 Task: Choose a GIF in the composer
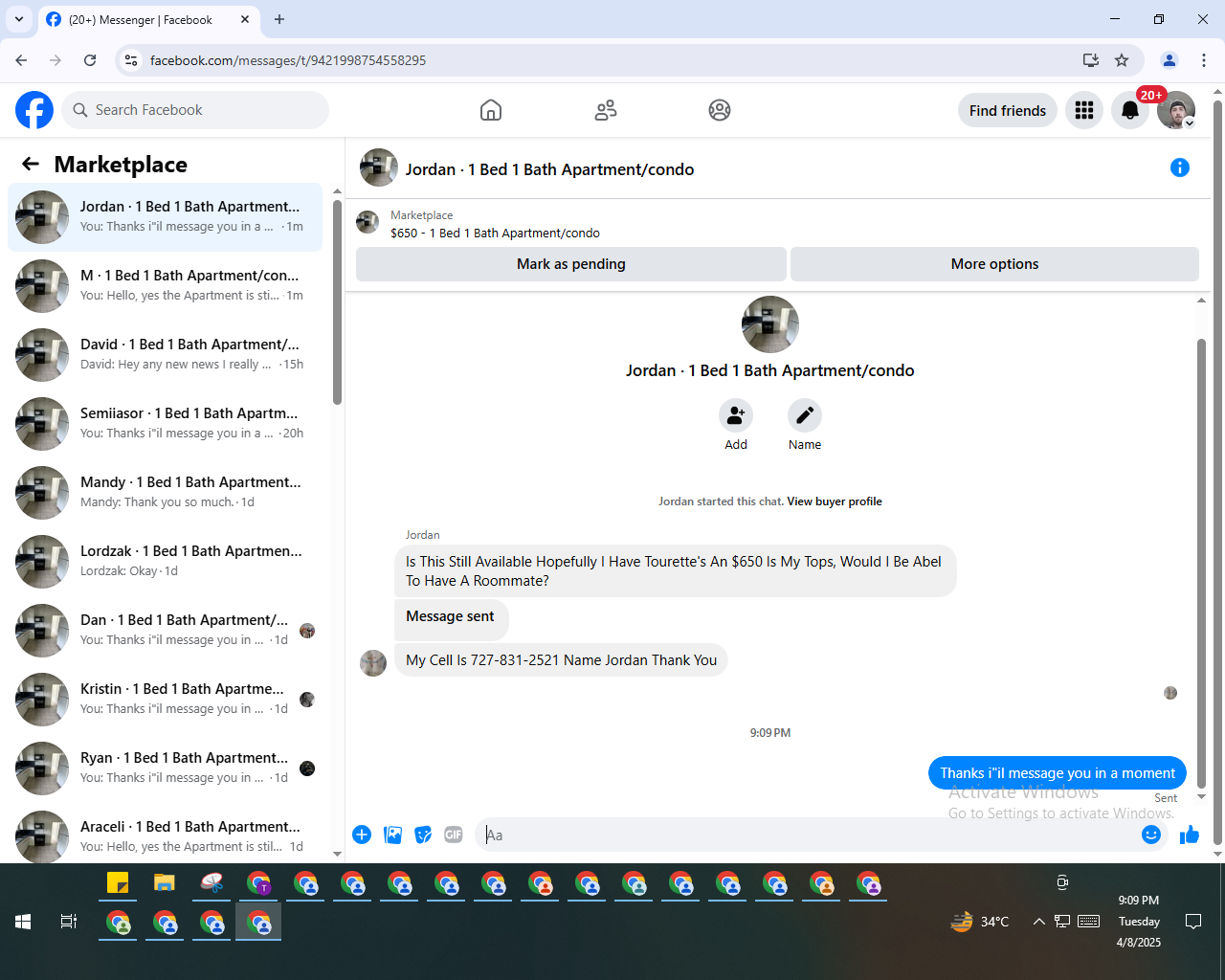[x=454, y=835]
